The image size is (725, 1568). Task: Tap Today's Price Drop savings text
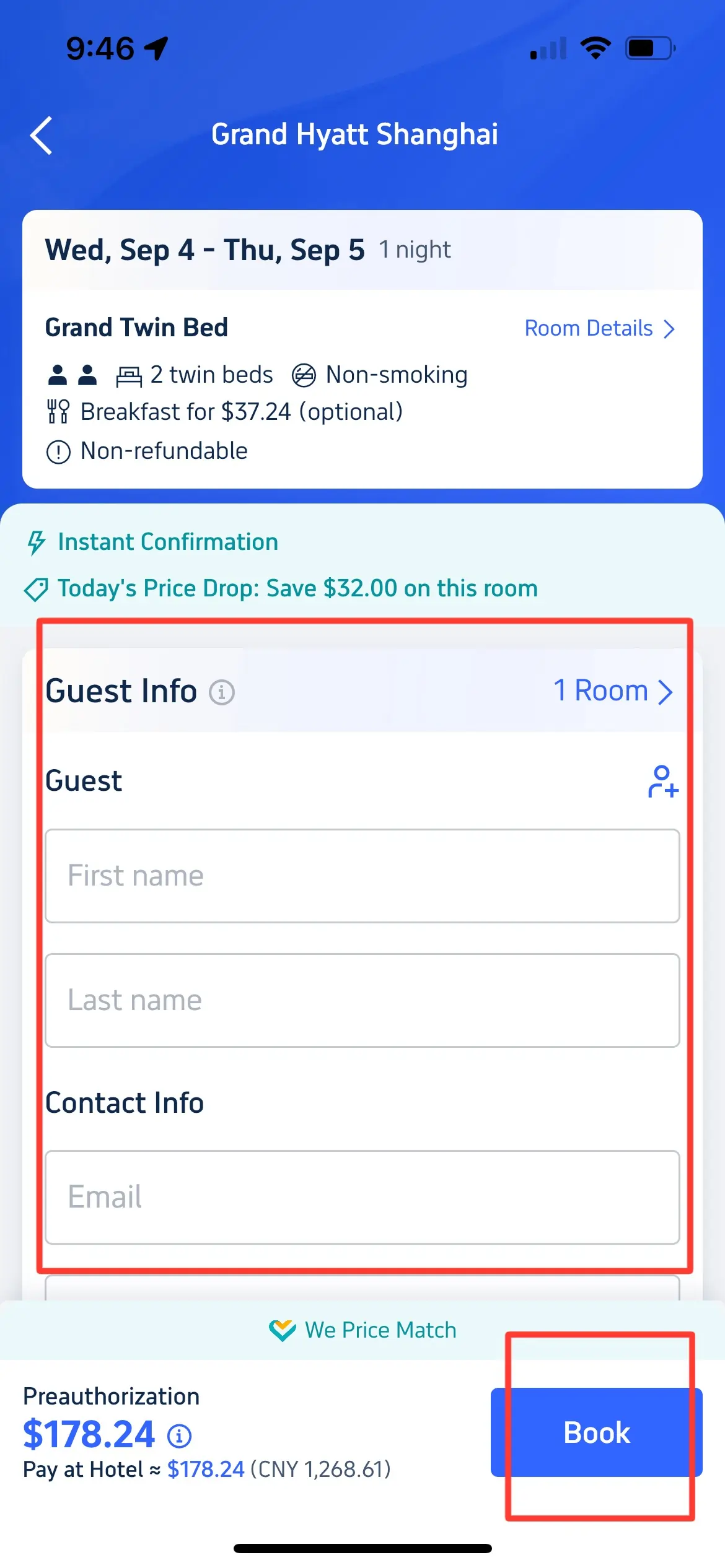[x=297, y=588]
